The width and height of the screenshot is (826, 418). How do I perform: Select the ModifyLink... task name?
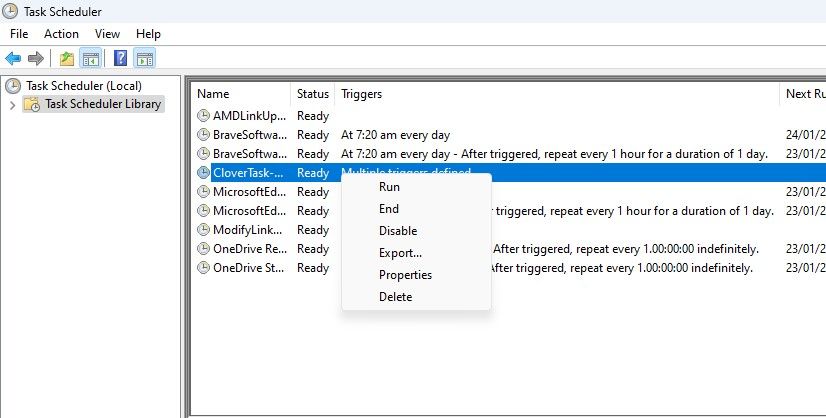click(248, 230)
